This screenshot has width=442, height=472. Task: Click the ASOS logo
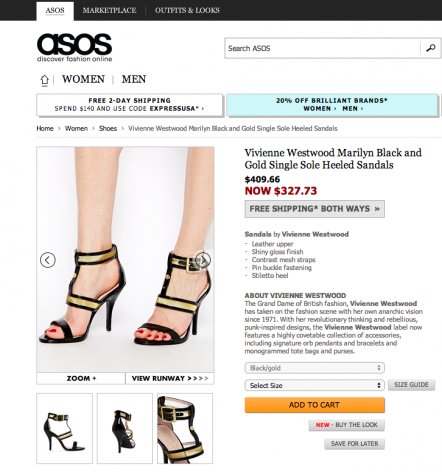point(74,48)
